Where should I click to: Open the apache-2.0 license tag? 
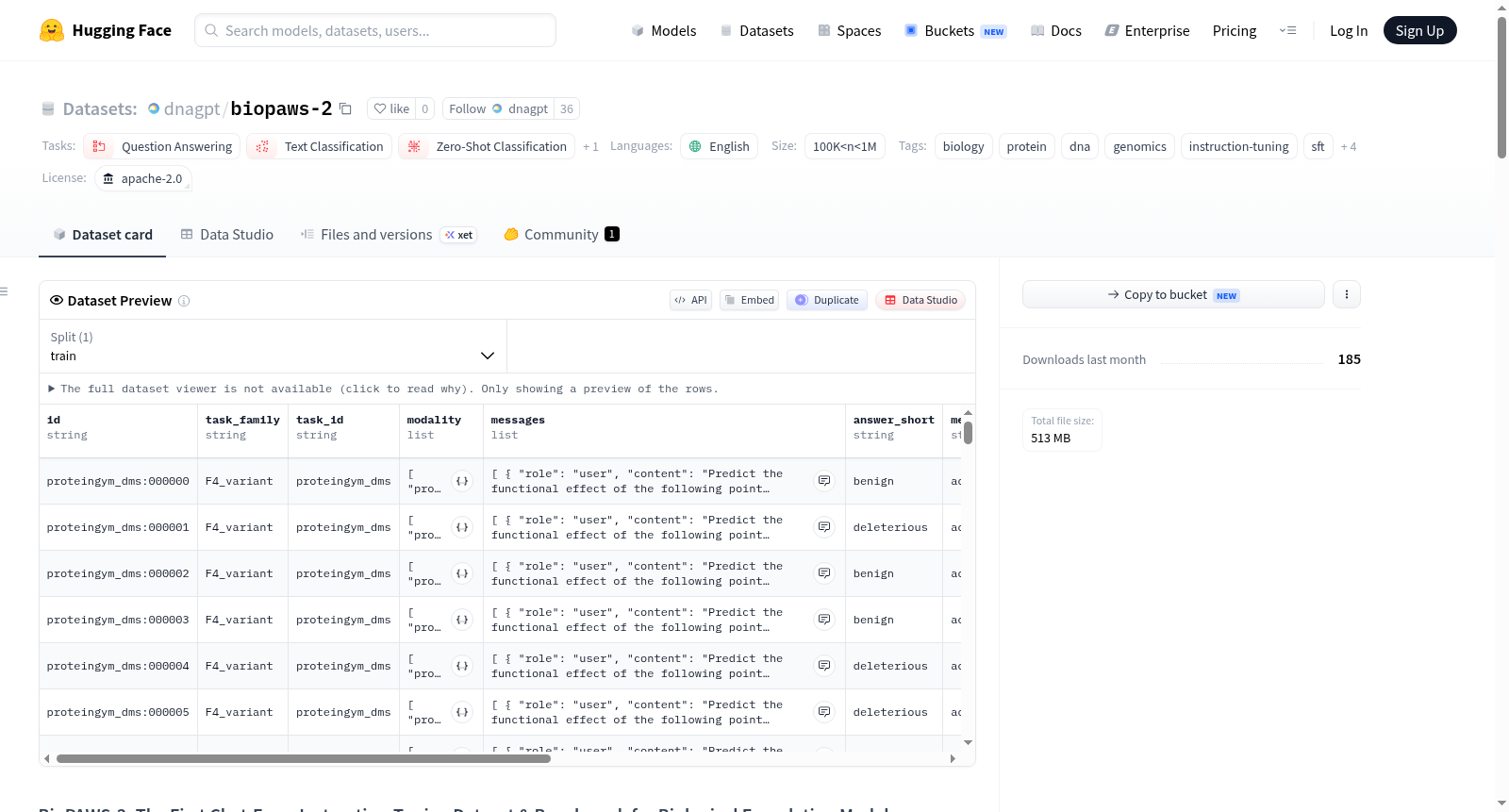[143, 178]
